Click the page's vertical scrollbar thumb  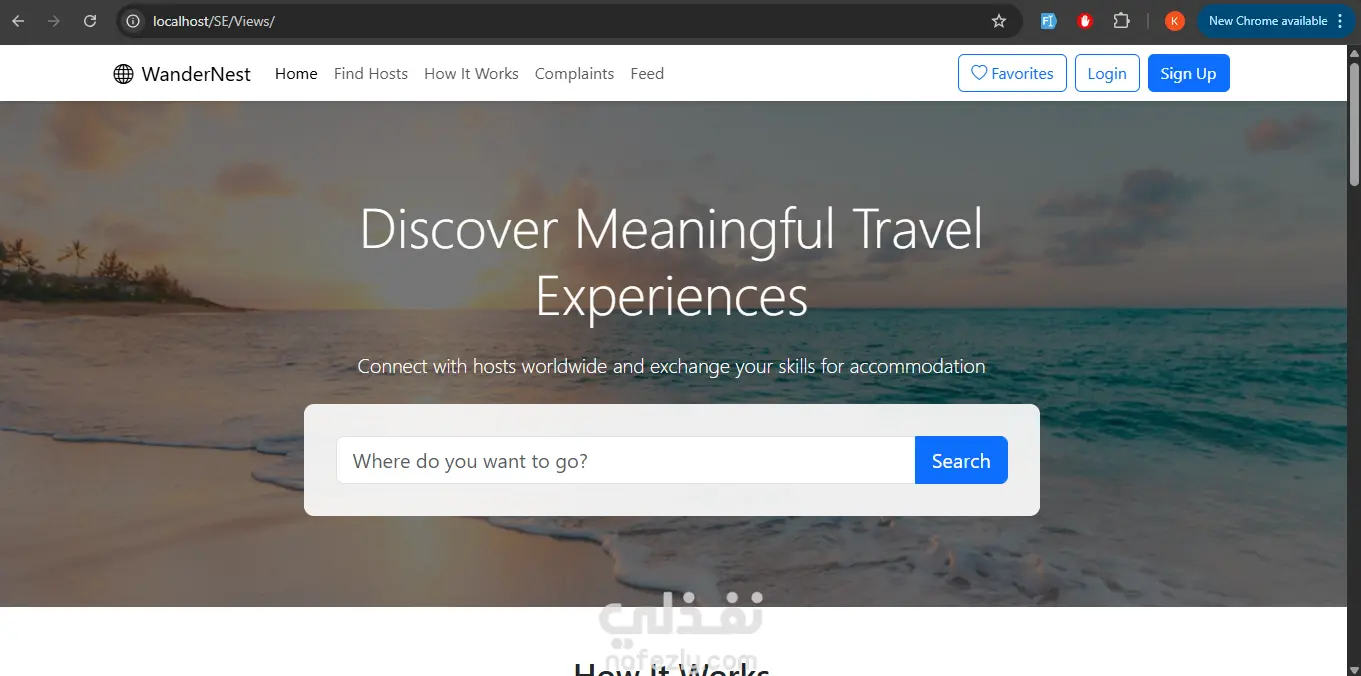1354,123
